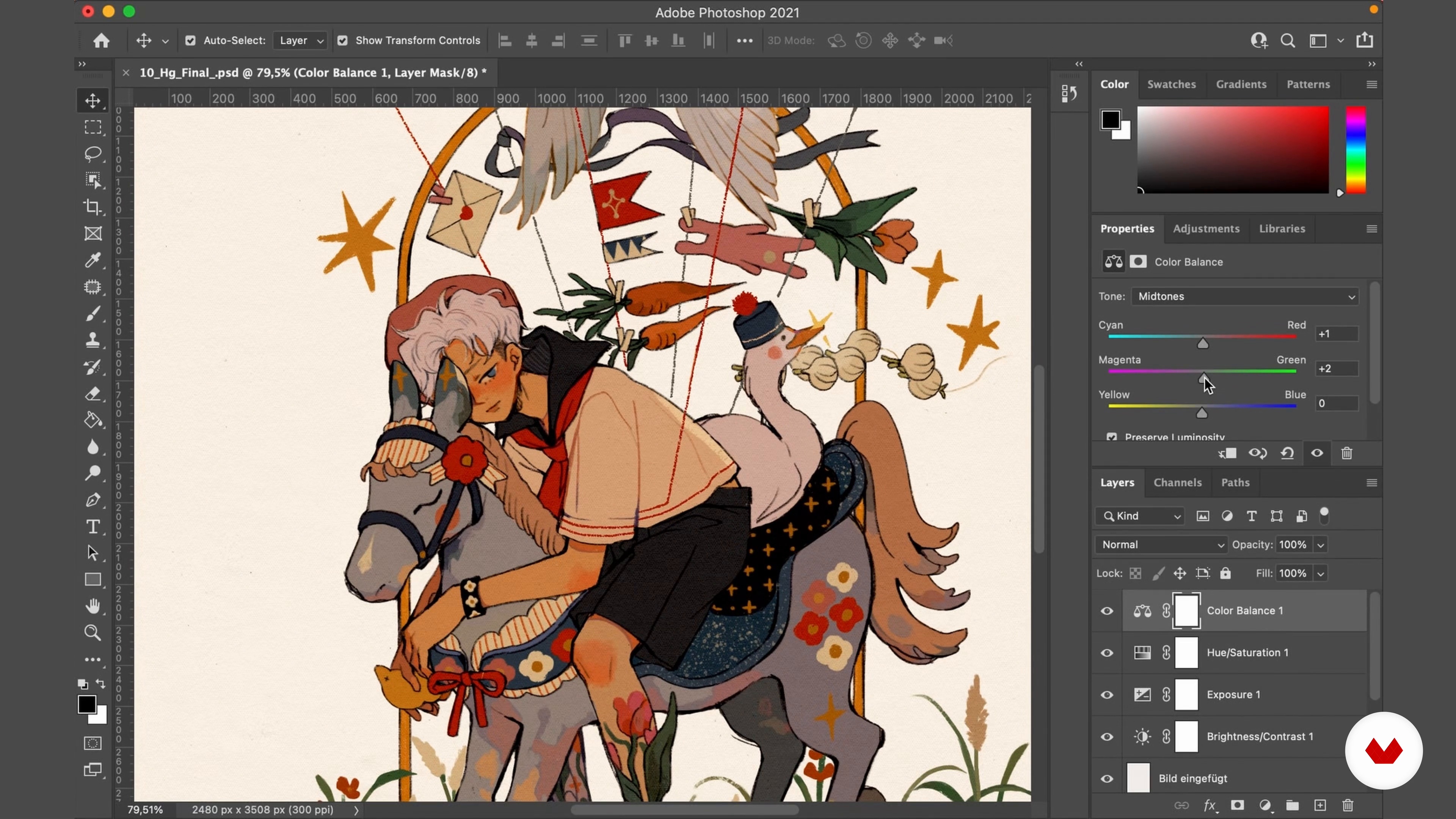
Task: Select the Color Balance 1 layer mask thumbnail
Action: [x=1186, y=610]
